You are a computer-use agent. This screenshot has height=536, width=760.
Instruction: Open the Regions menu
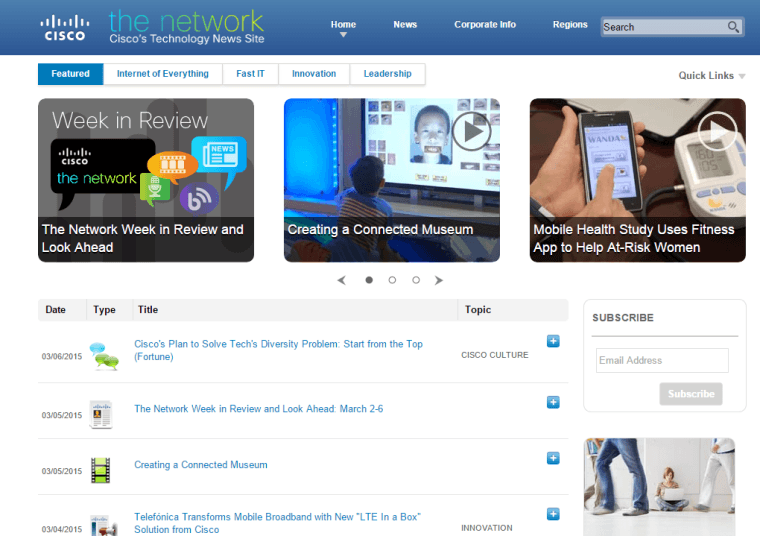coord(570,24)
